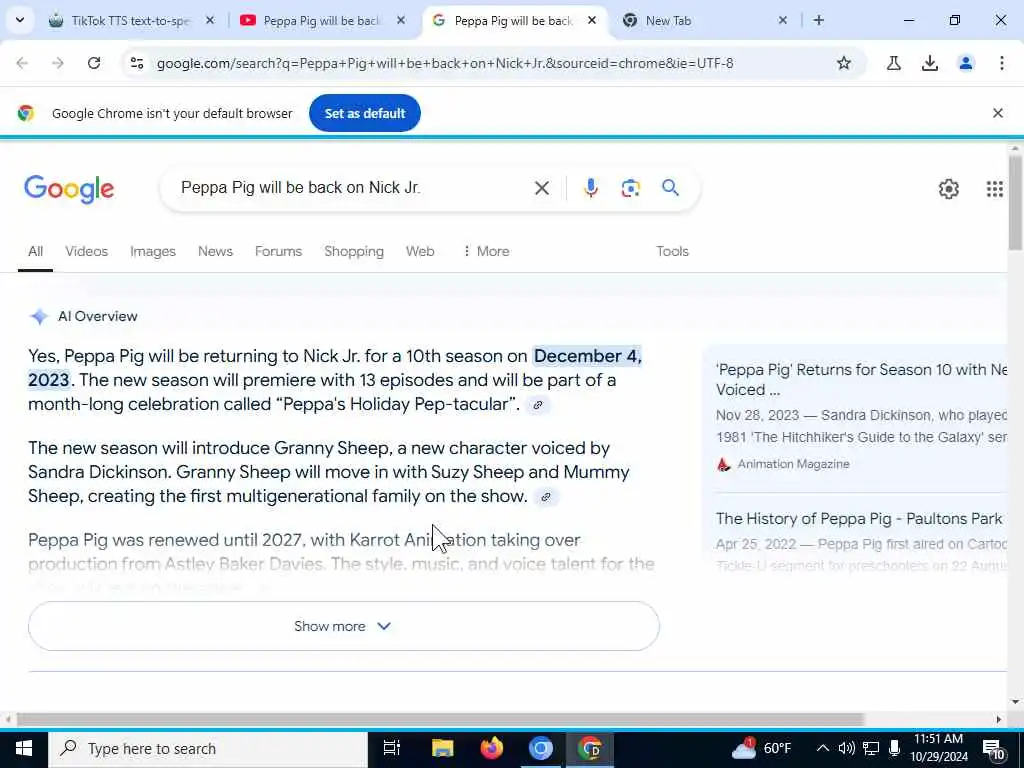Open the Chrome three-dot menu
This screenshot has width=1024, height=768.
pyautogui.click(x=1002, y=63)
